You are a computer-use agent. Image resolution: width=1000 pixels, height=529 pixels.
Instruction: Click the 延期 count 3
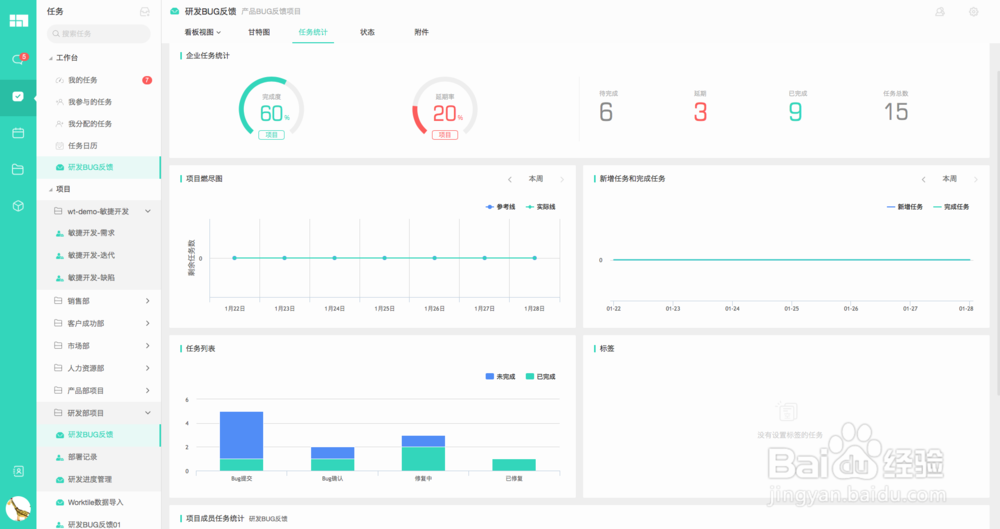pyautogui.click(x=700, y=112)
